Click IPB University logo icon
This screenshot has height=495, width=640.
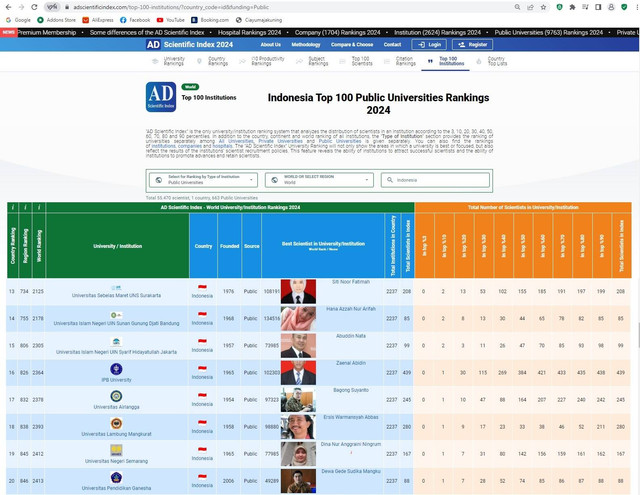(116, 369)
